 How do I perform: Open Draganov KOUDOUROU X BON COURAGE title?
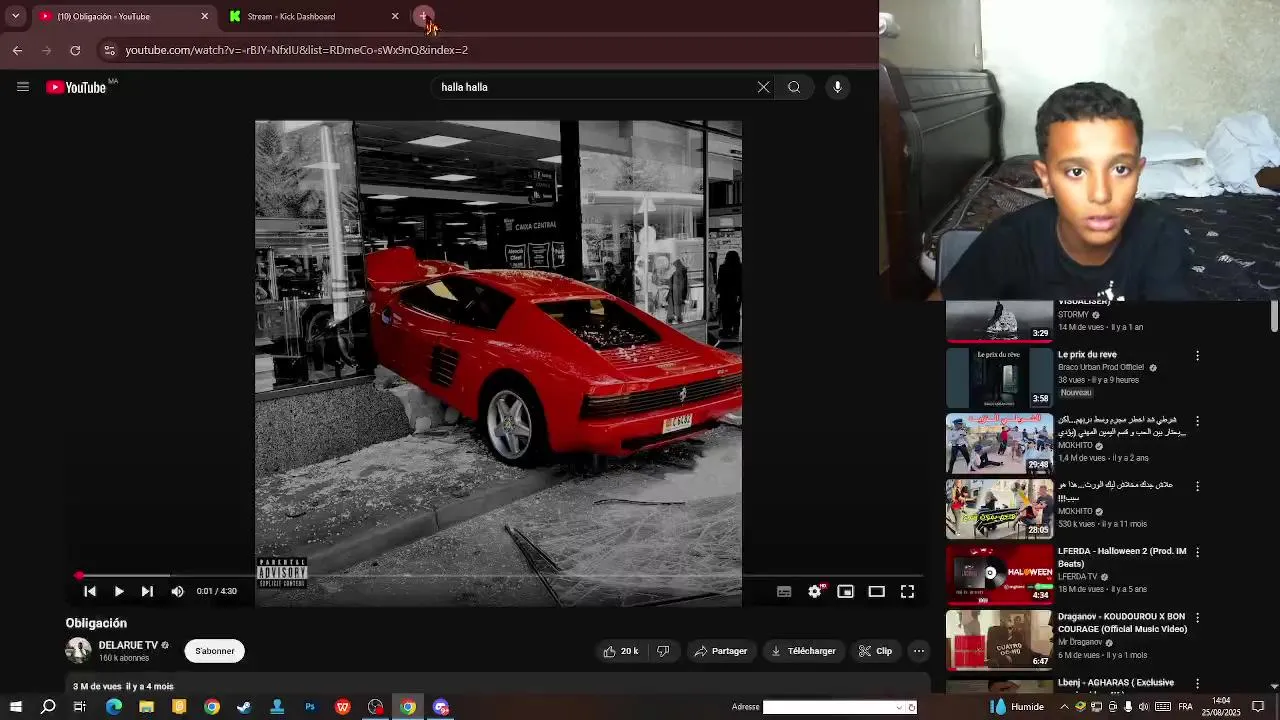point(1122,623)
